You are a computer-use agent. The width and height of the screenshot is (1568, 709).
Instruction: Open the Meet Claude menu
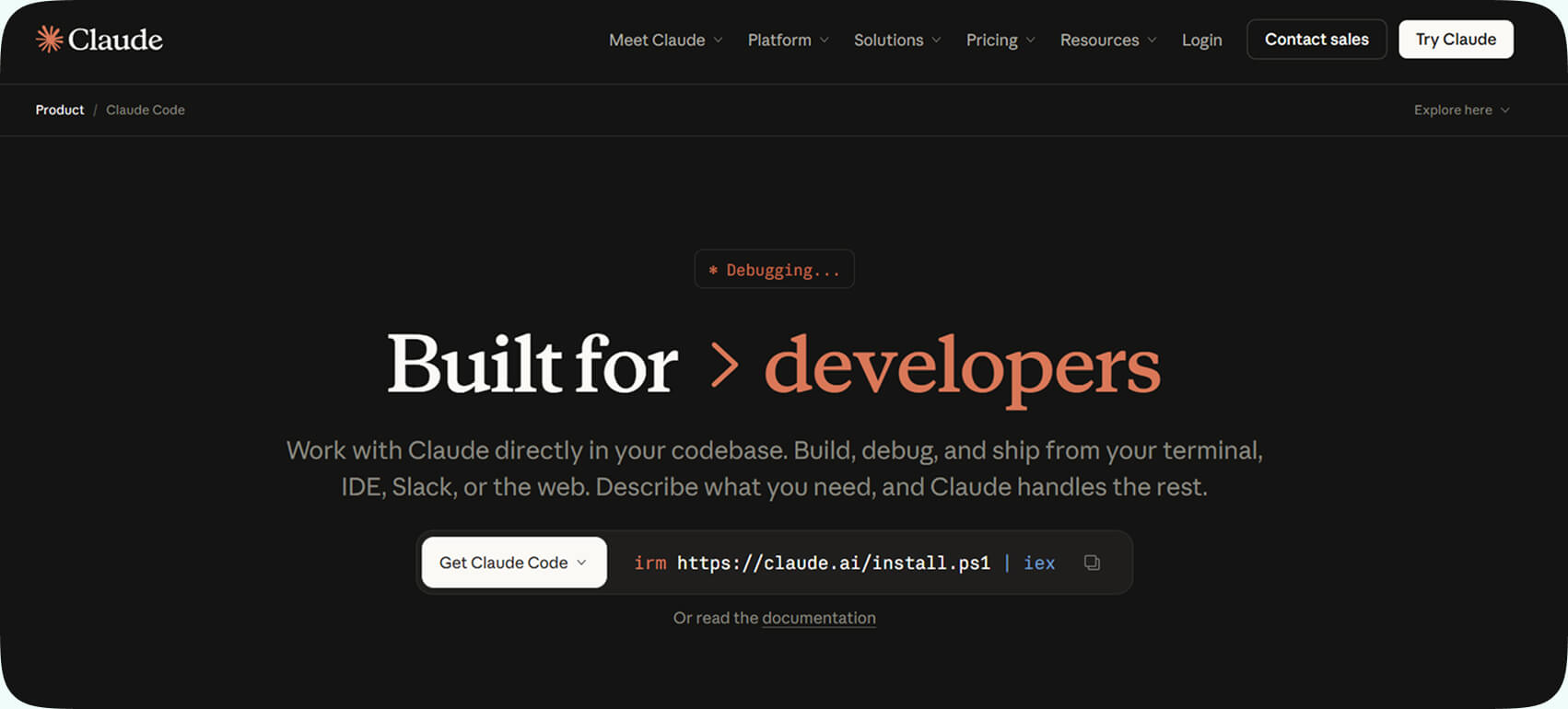(665, 40)
